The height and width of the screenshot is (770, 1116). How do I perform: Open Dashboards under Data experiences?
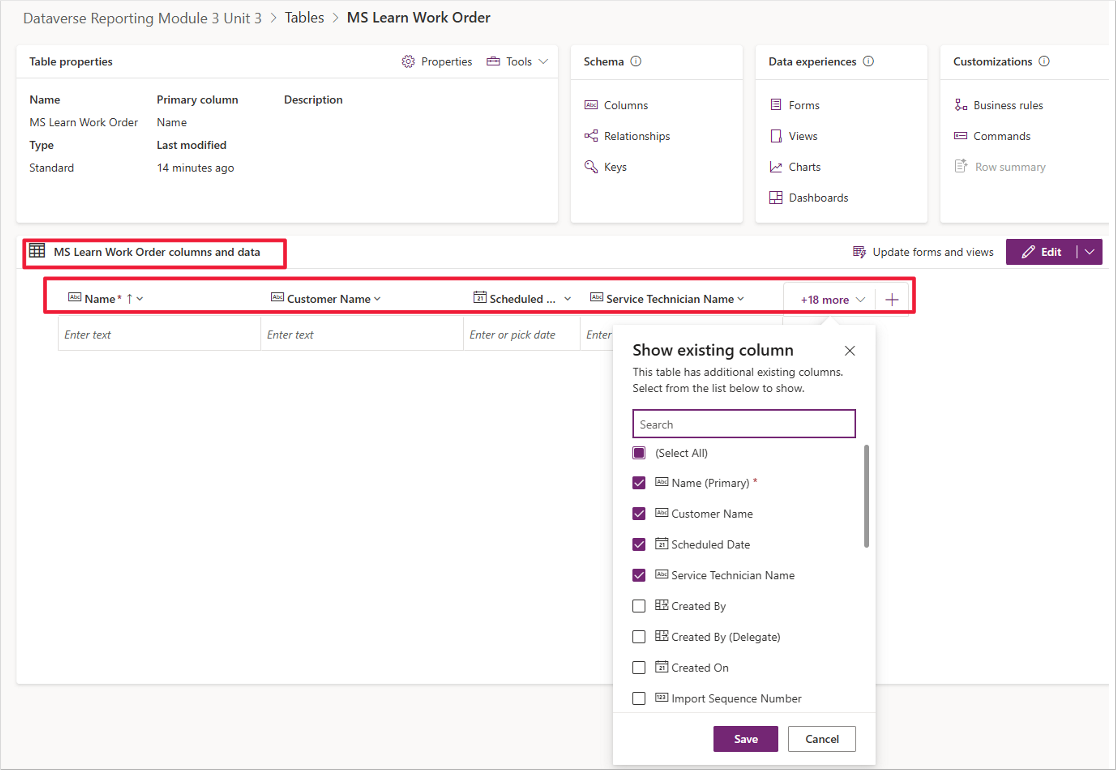pyautogui.click(x=817, y=197)
